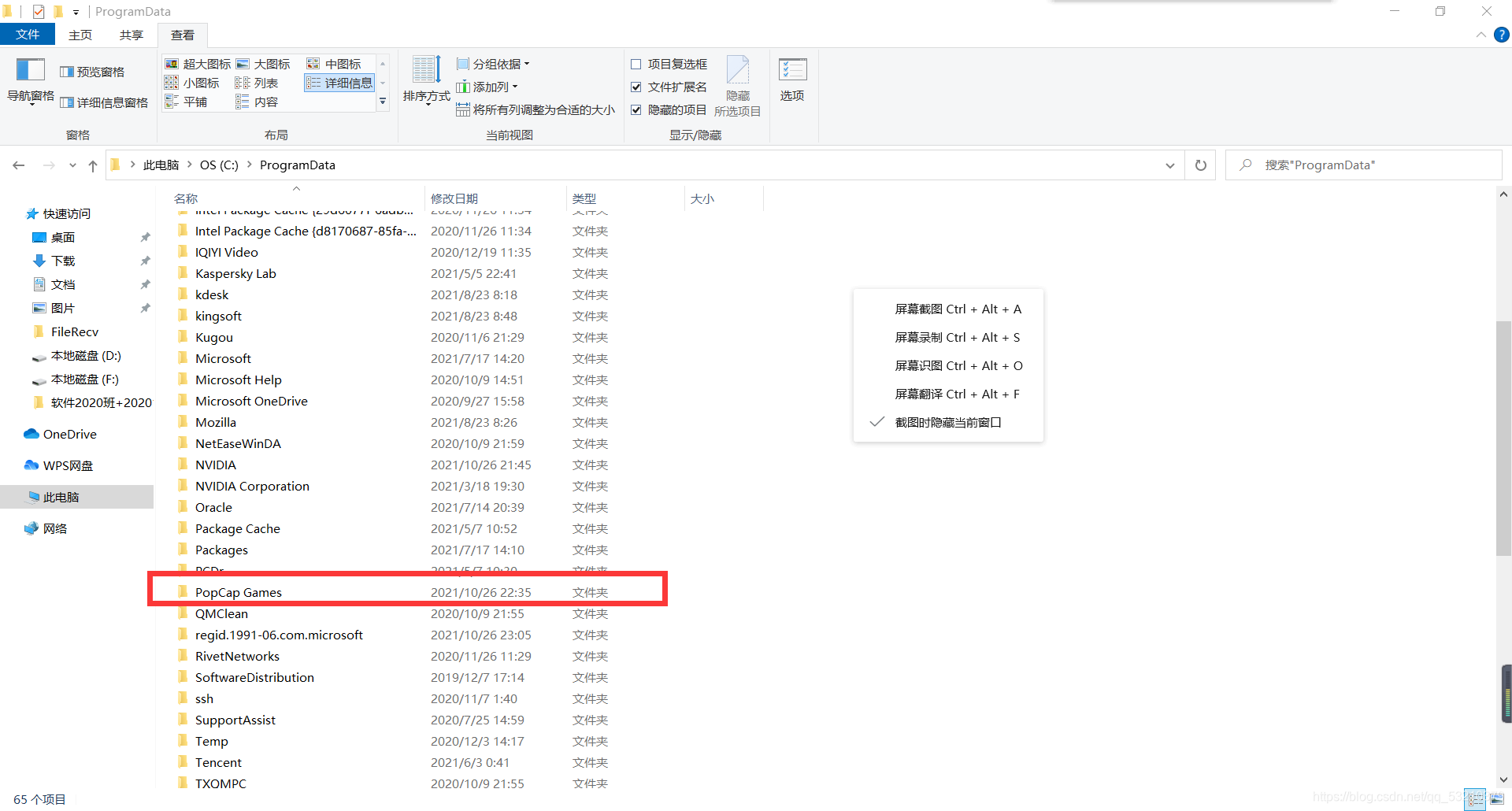Screen dimensions: 1512x811
Task: Click the vertical scrollbar thumb
Action: [1503, 438]
